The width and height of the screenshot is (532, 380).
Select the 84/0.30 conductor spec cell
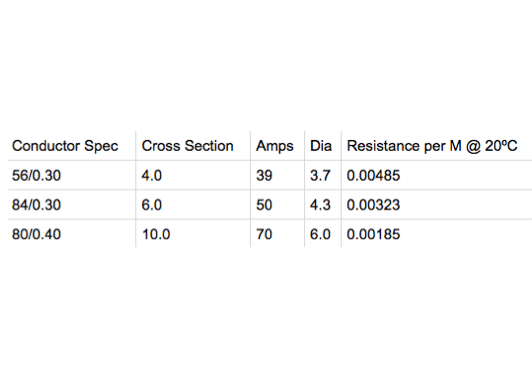pos(36,205)
